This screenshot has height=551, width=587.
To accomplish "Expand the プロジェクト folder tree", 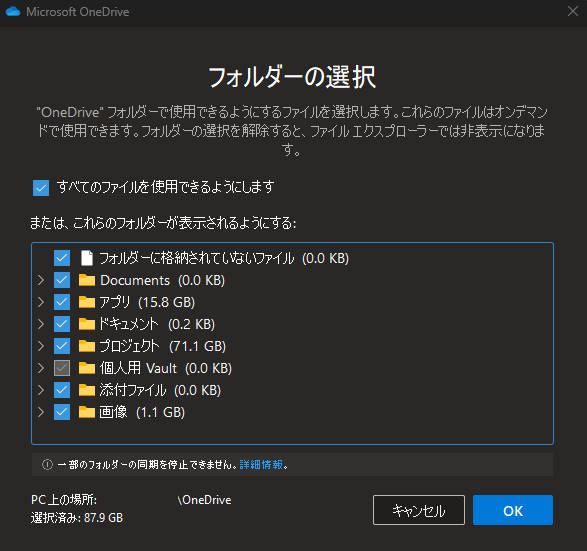I will [41, 346].
